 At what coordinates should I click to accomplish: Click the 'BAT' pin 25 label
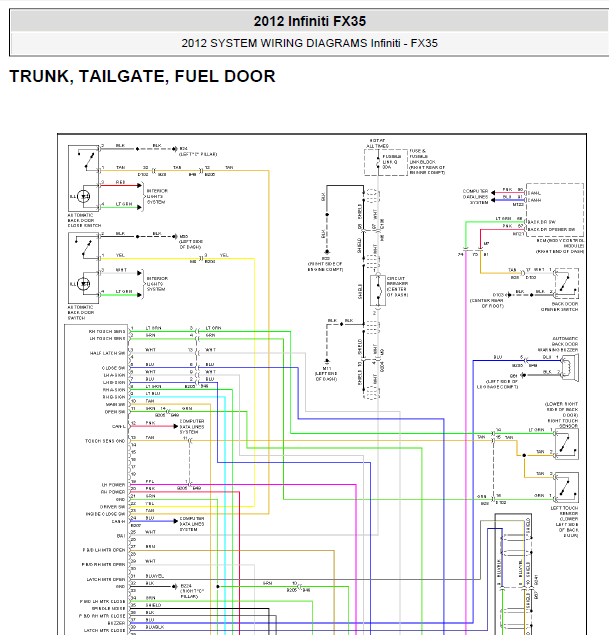coord(121,536)
